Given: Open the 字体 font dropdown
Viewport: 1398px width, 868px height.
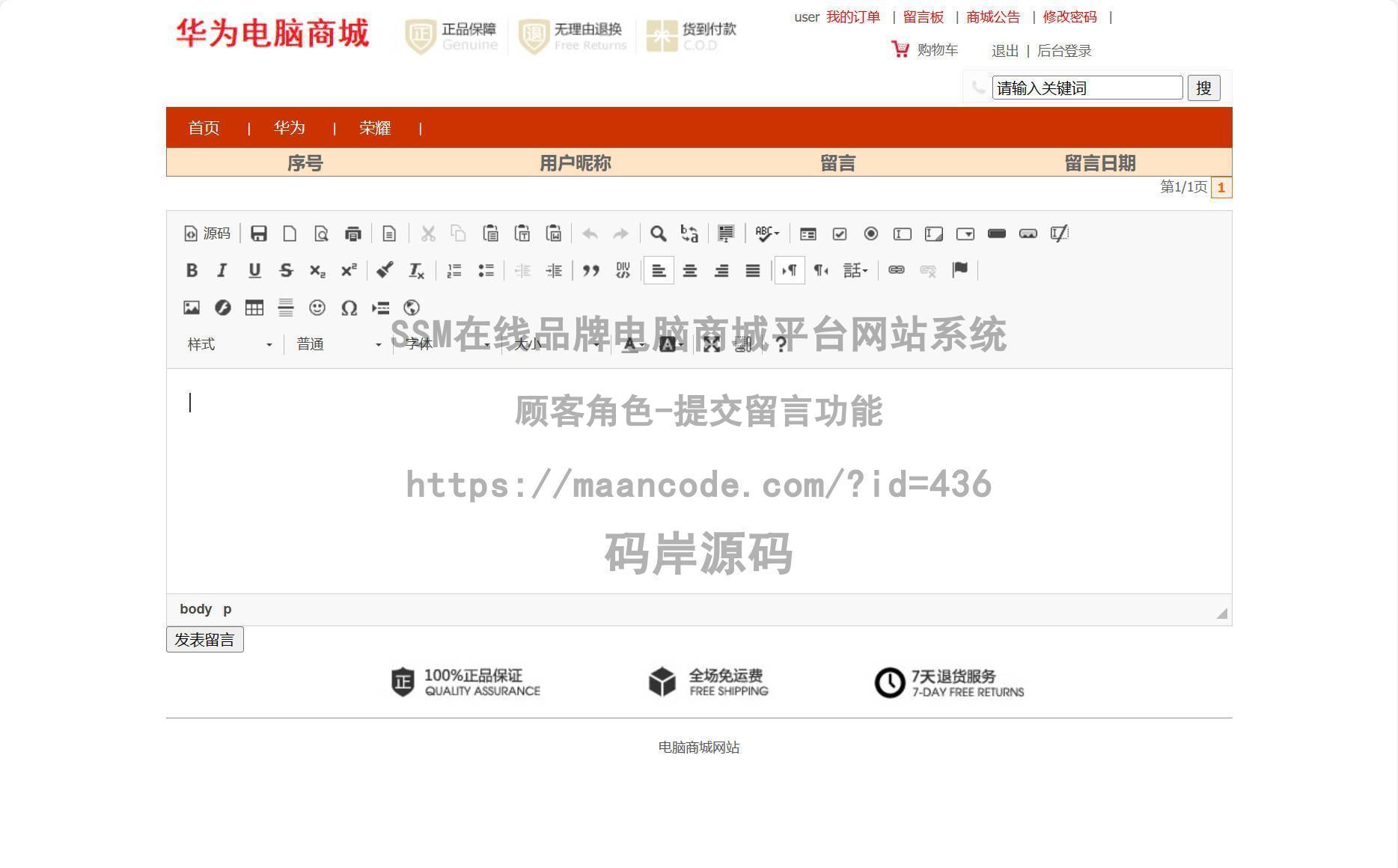Looking at the screenshot, I should point(448,344).
